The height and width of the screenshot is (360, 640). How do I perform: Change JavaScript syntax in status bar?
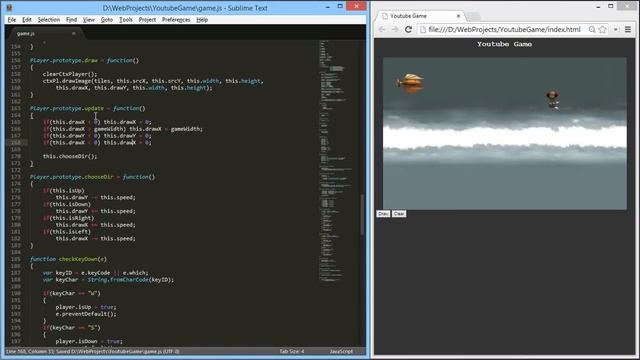tap(341, 351)
